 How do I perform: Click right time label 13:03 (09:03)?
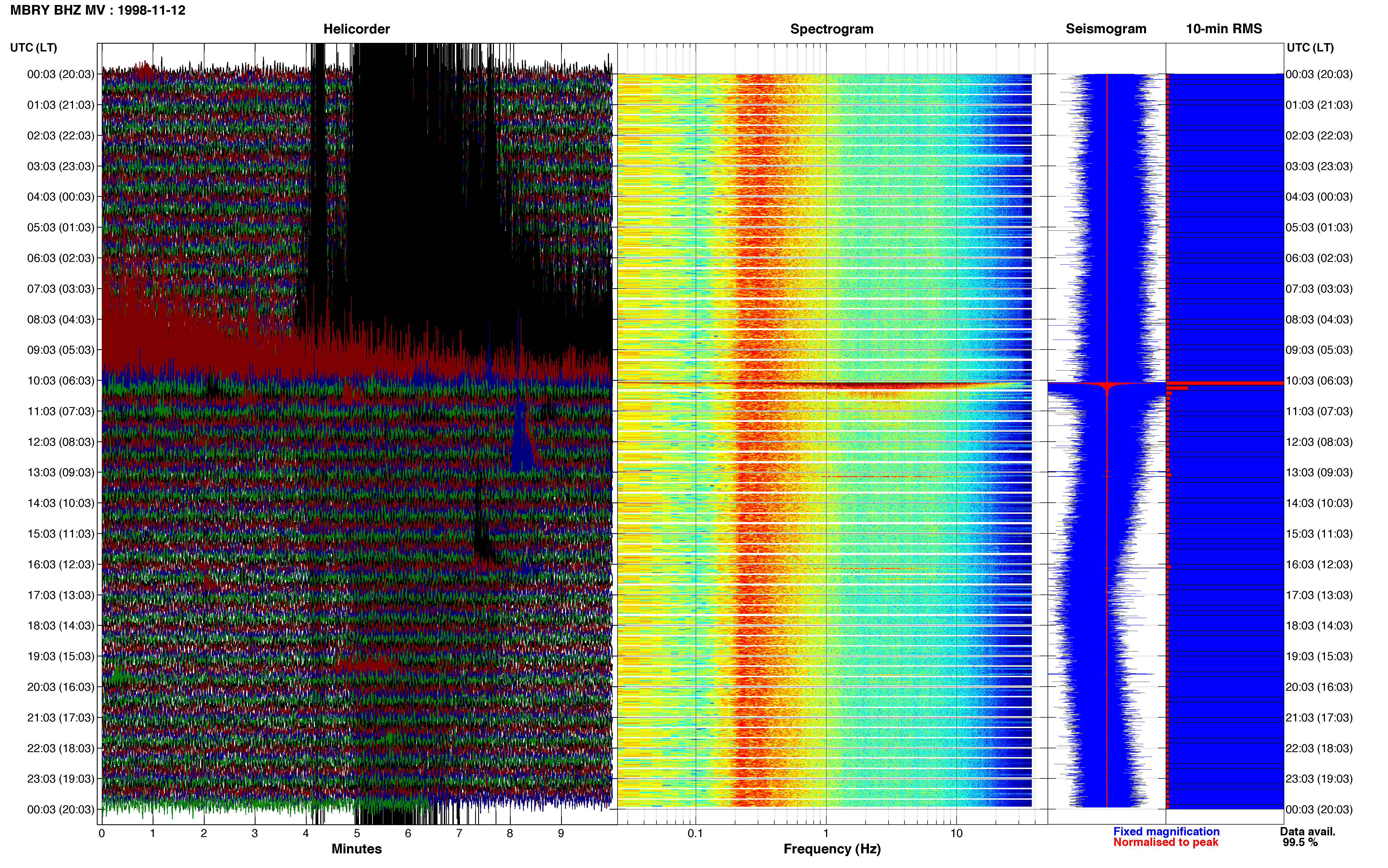pyautogui.click(x=1319, y=473)
